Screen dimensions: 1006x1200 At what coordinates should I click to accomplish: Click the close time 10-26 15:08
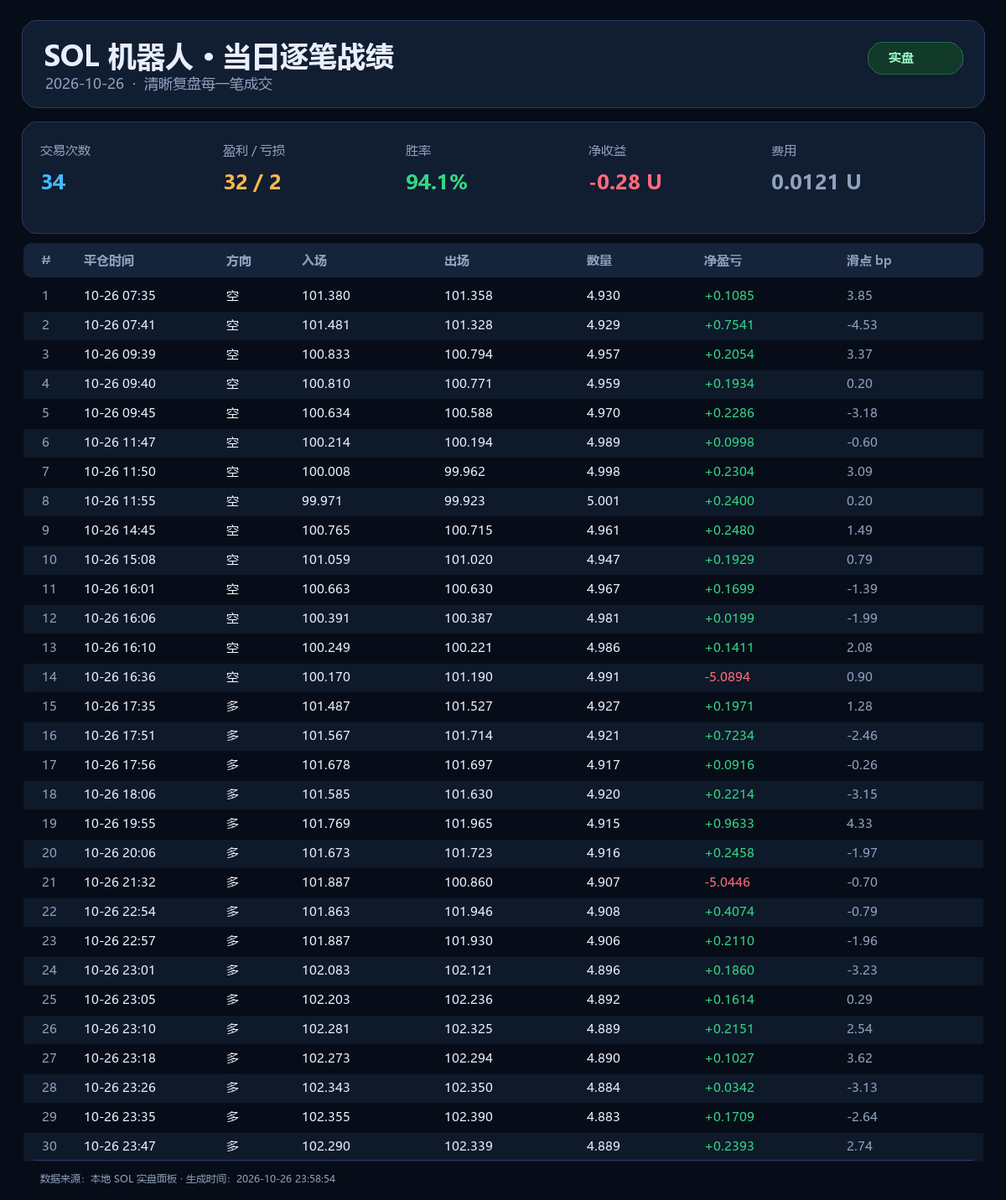(x=120, y=560)
